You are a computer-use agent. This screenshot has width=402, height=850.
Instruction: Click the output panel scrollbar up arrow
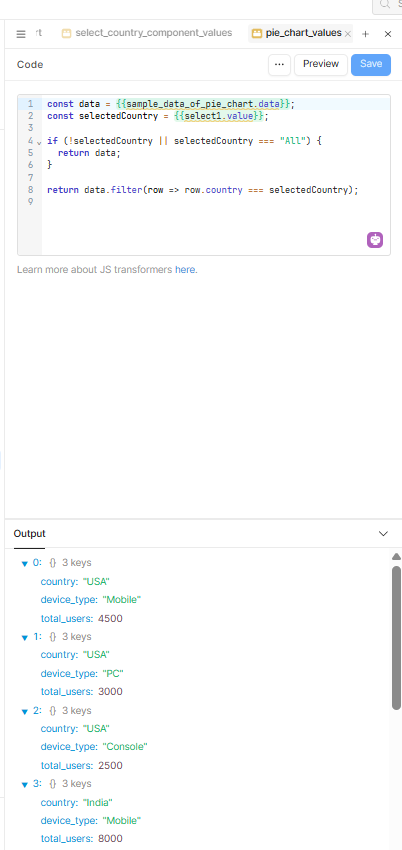tap(396, 557)
